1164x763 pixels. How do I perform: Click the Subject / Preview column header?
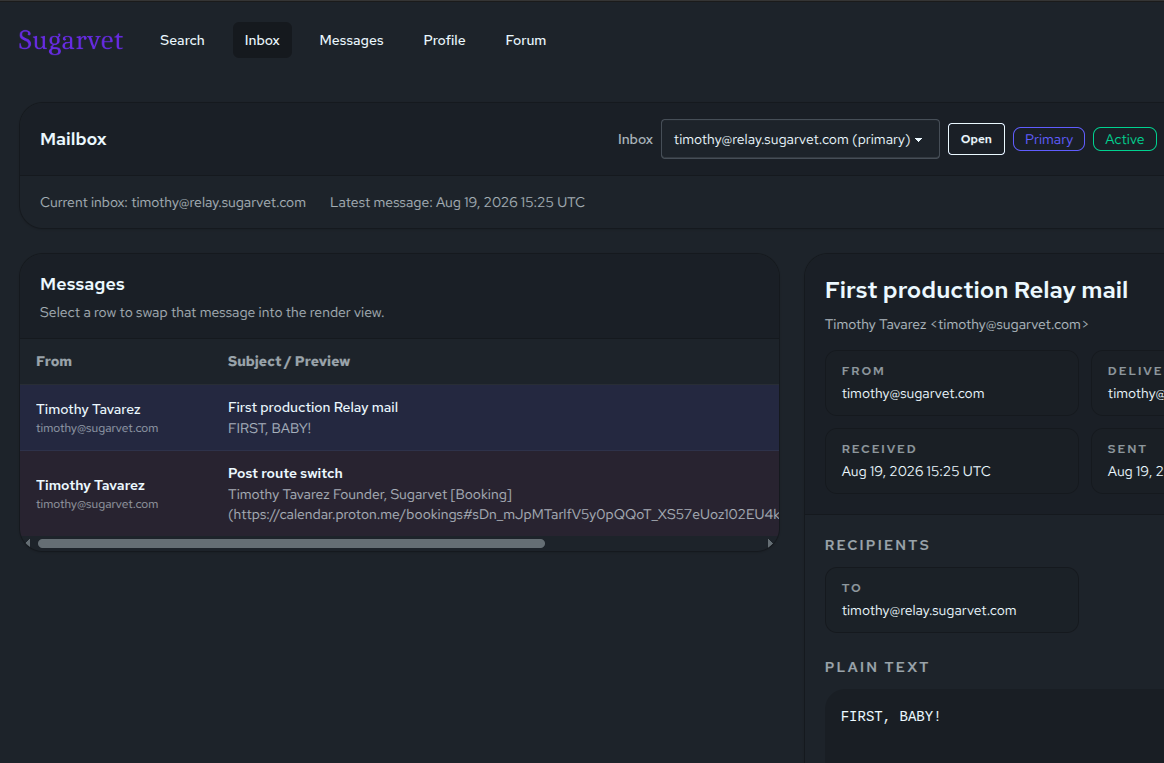pos(289,361)
